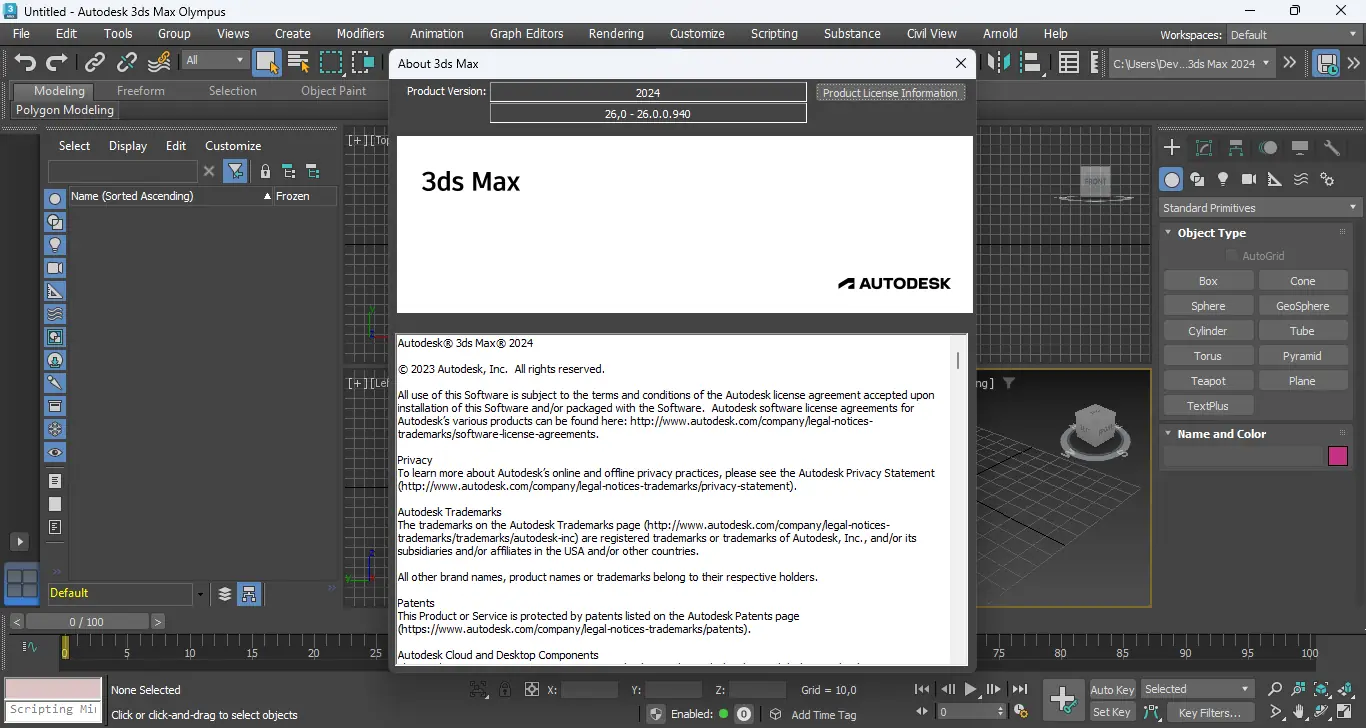This screenshot has width=1366, height=728.
Task: Toggle the eye visibility filter in Scene Explorer
Action: point(55,453)
